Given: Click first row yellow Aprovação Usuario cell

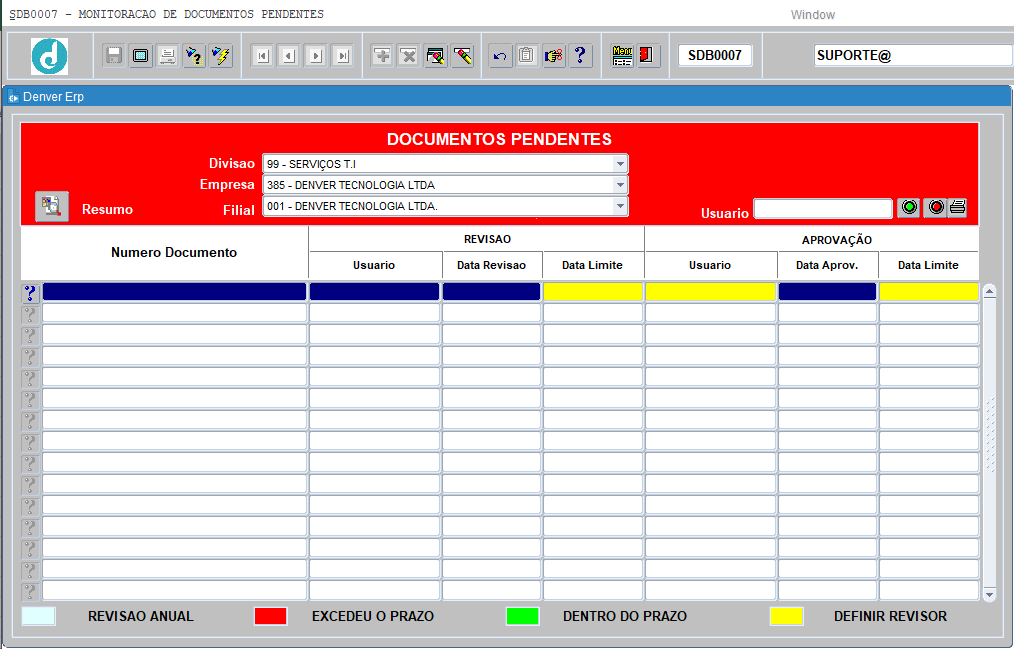Looking at the screenshot, I should click(711, 292).
